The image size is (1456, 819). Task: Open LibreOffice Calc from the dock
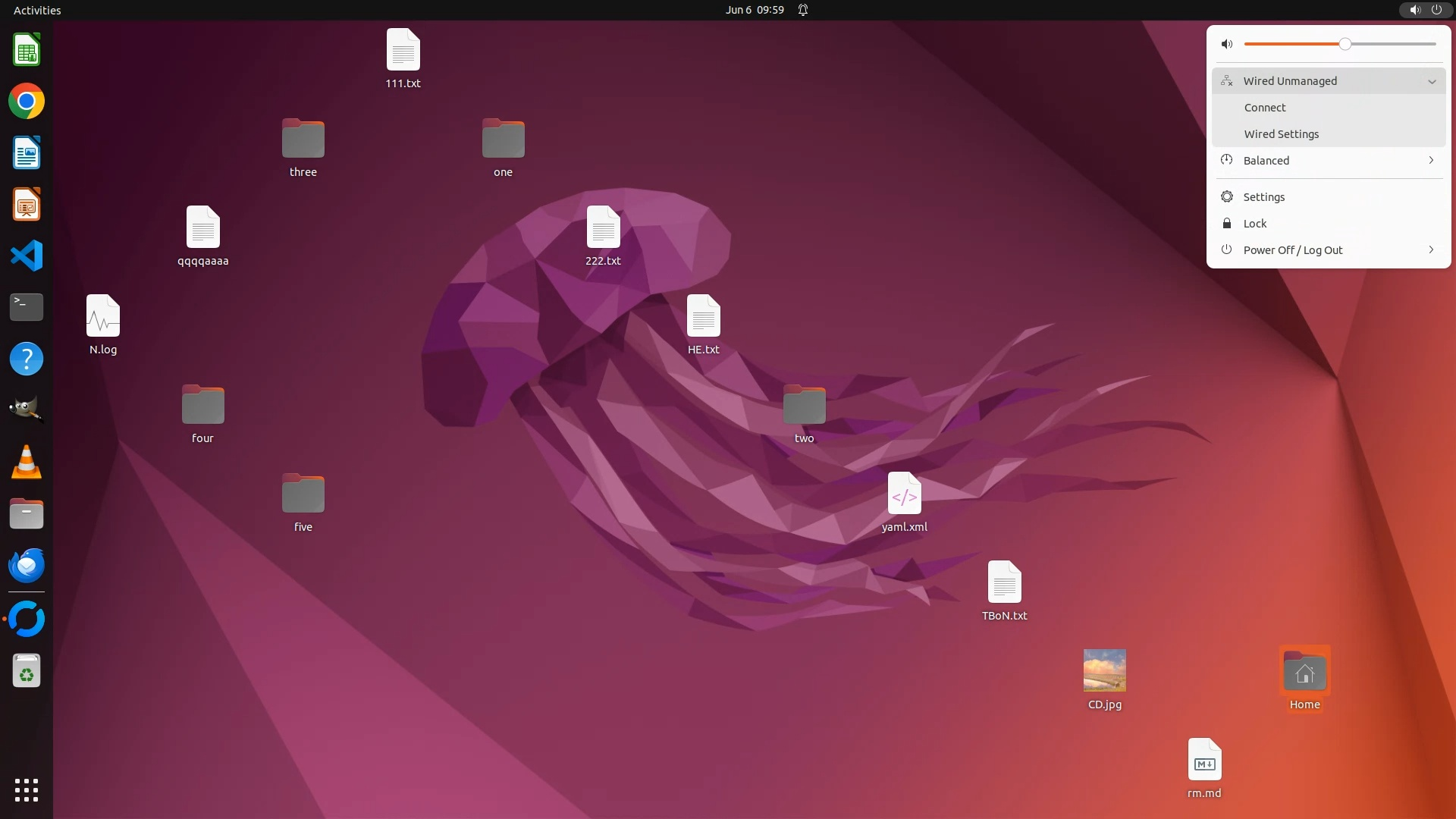(27, 50)
